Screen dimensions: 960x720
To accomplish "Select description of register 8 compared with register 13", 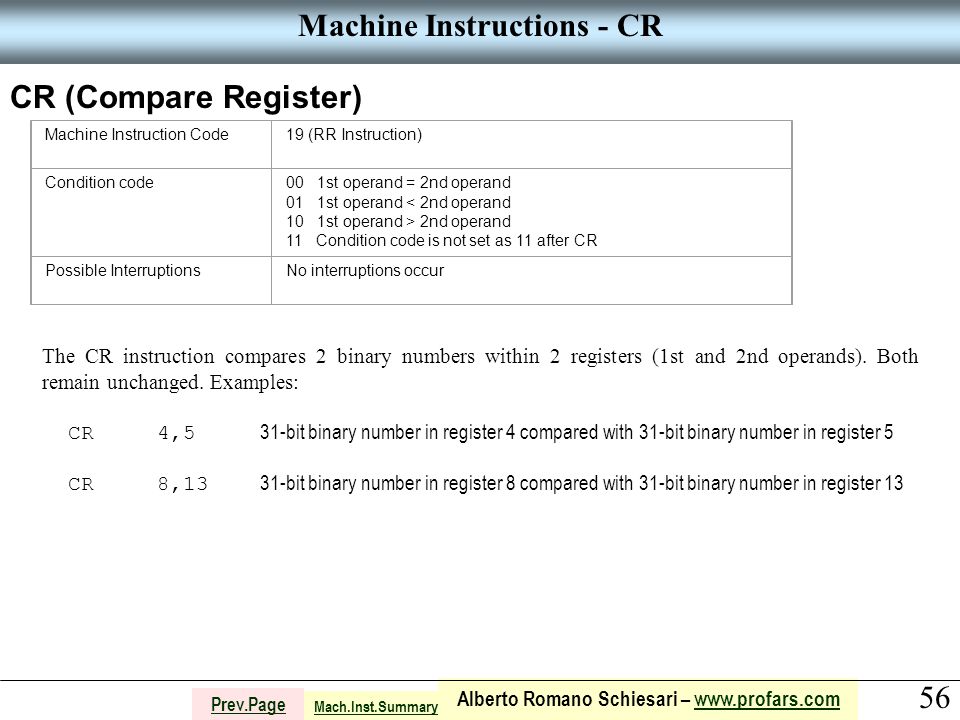I will (x=581, y=483).
